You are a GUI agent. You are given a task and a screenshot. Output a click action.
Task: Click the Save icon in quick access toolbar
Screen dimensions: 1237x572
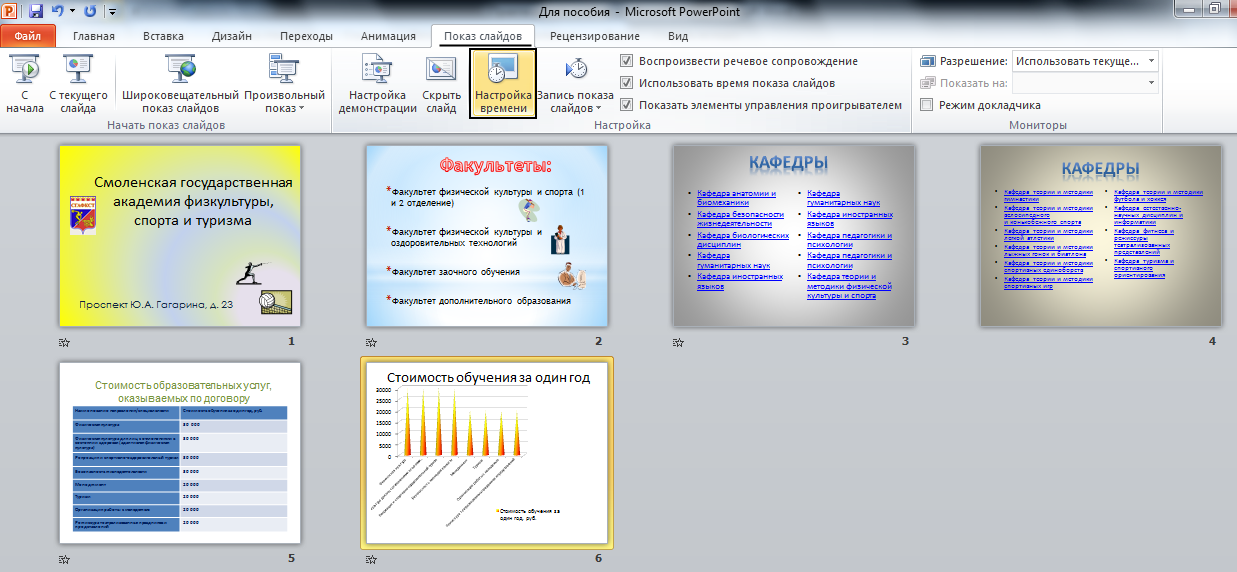(x=36, y=12)
